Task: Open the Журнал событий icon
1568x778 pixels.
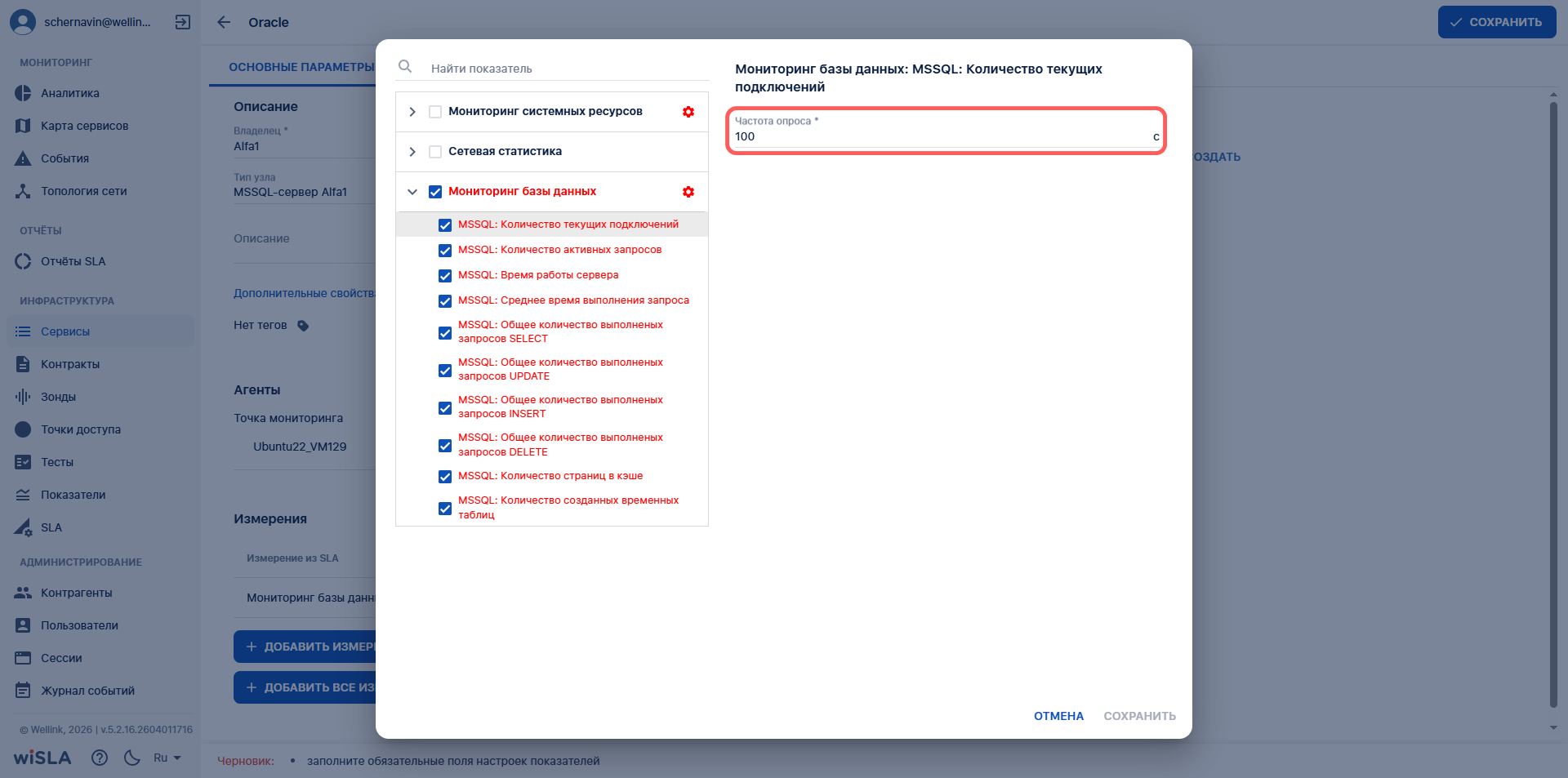Action: [x=23, y=691]
